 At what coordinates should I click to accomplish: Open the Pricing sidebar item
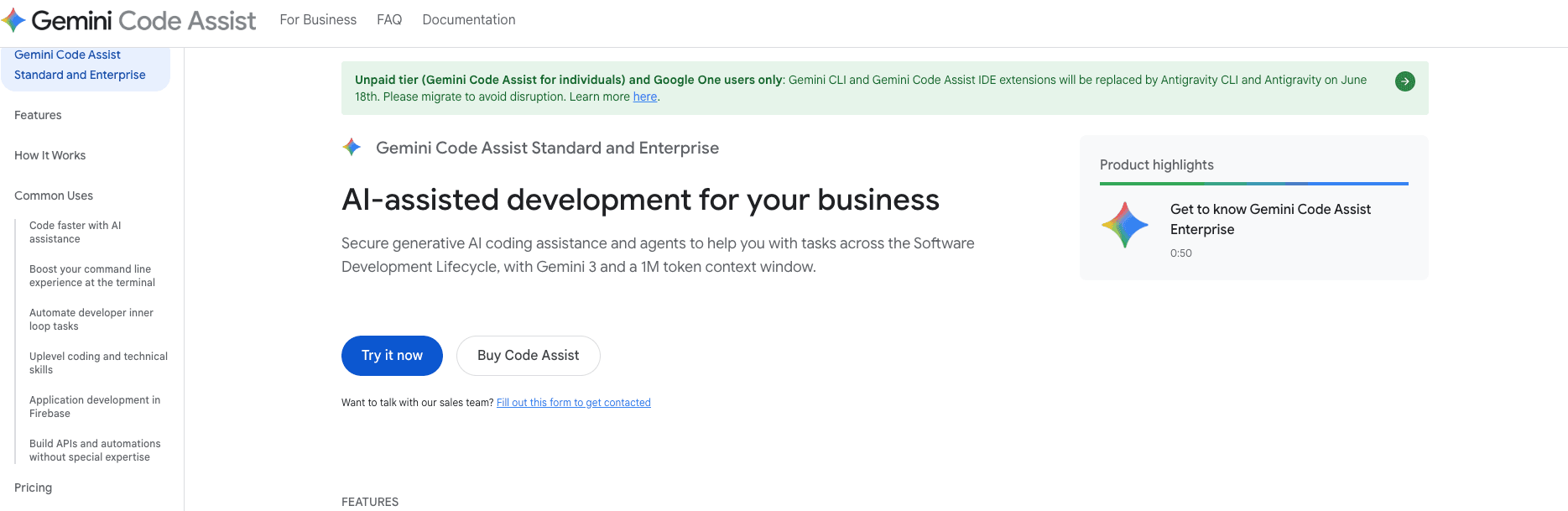33,488
